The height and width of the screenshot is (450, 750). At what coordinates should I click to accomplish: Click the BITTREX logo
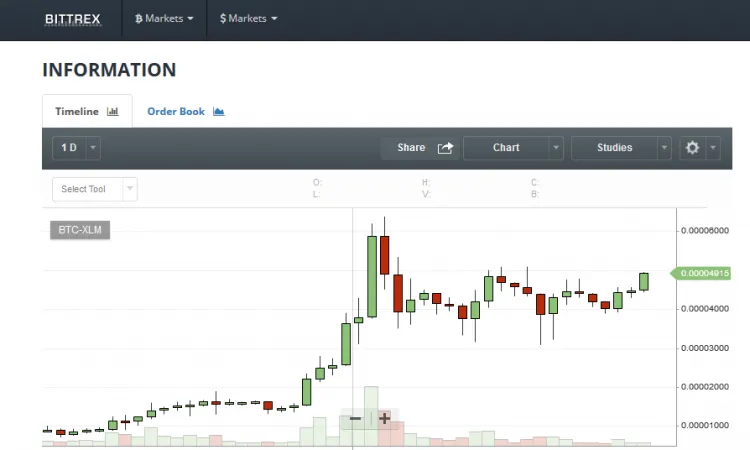(73, 19)
